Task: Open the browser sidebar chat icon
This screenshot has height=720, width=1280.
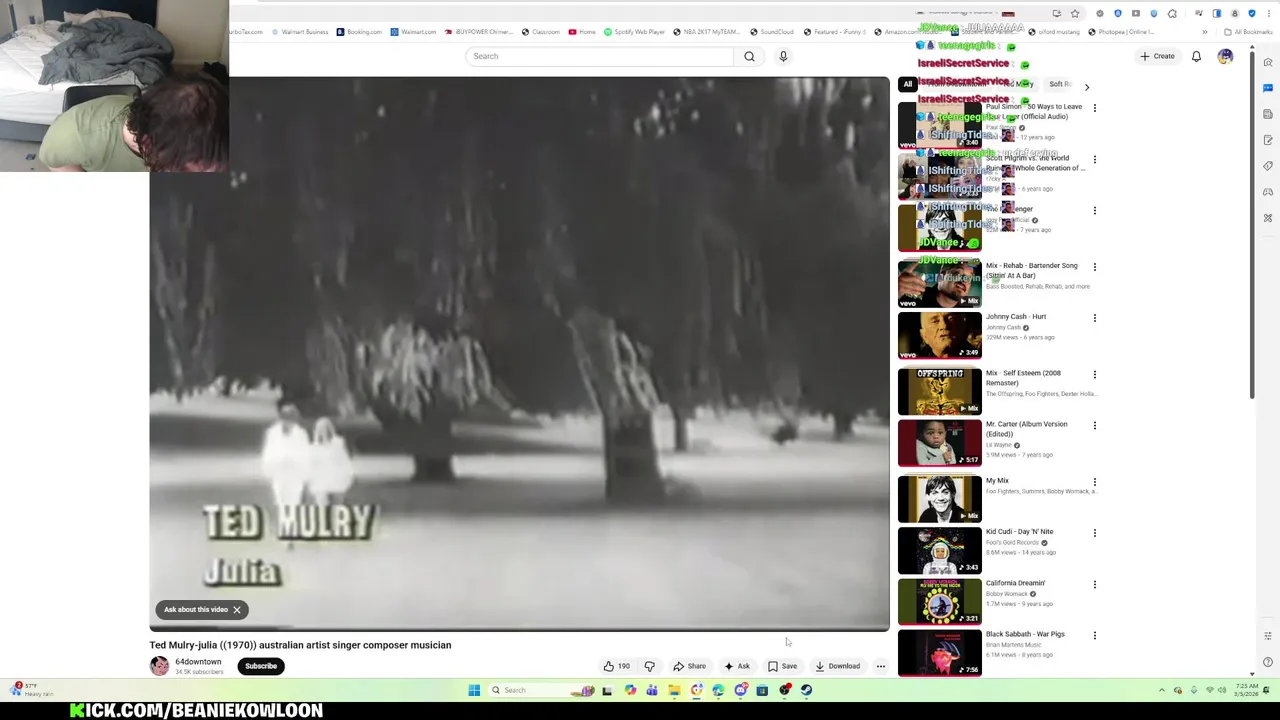Action: 1268,88
